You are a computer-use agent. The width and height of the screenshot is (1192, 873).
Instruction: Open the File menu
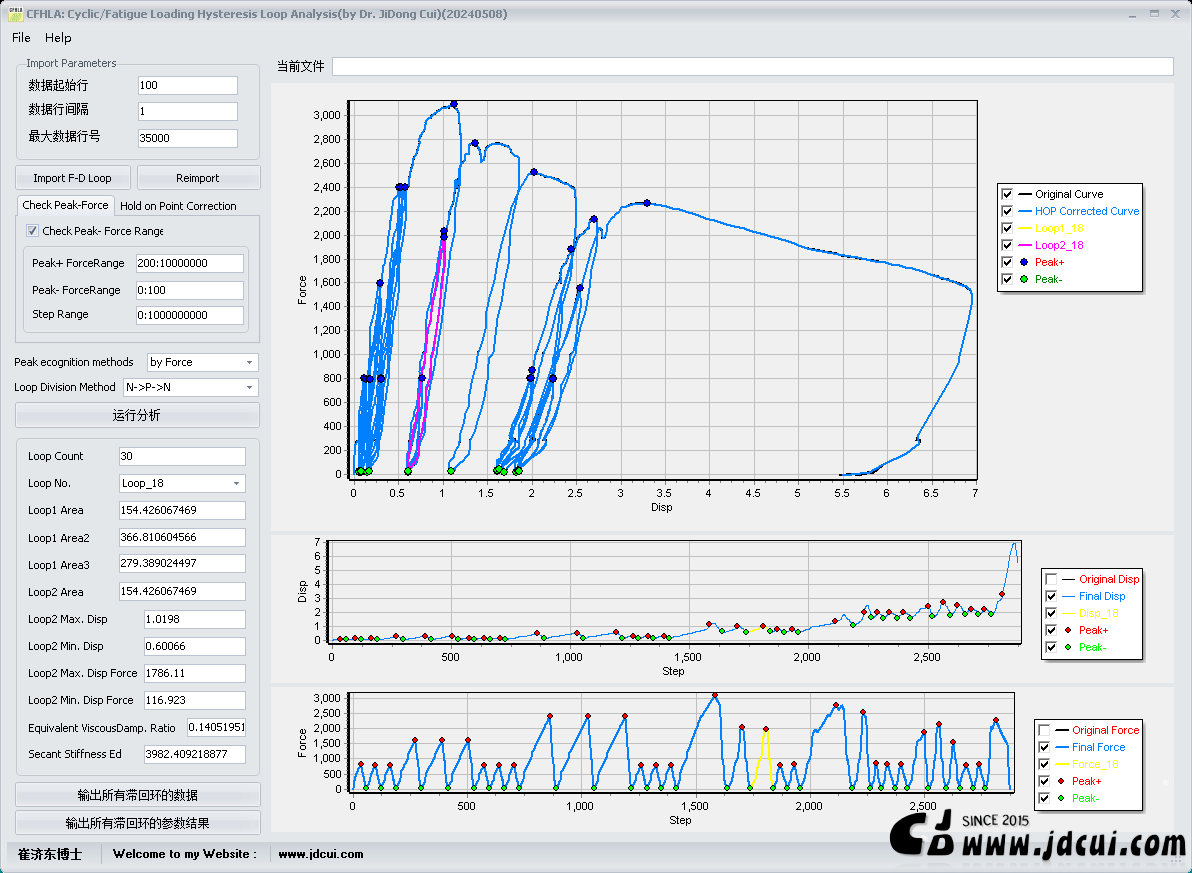pyautogui.click(x=21, y=38)
